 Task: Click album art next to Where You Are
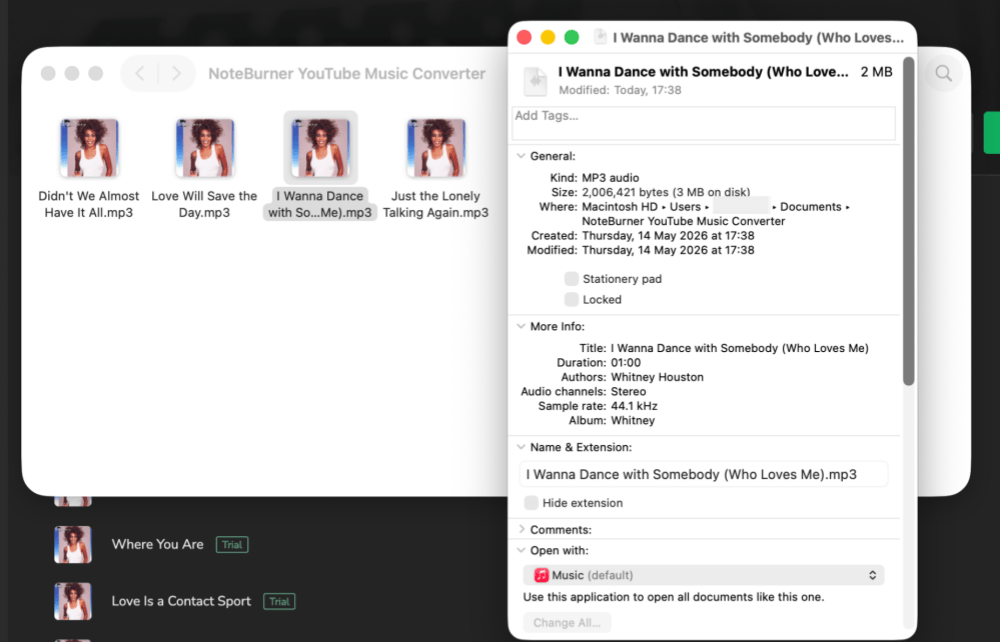point(73,544)
